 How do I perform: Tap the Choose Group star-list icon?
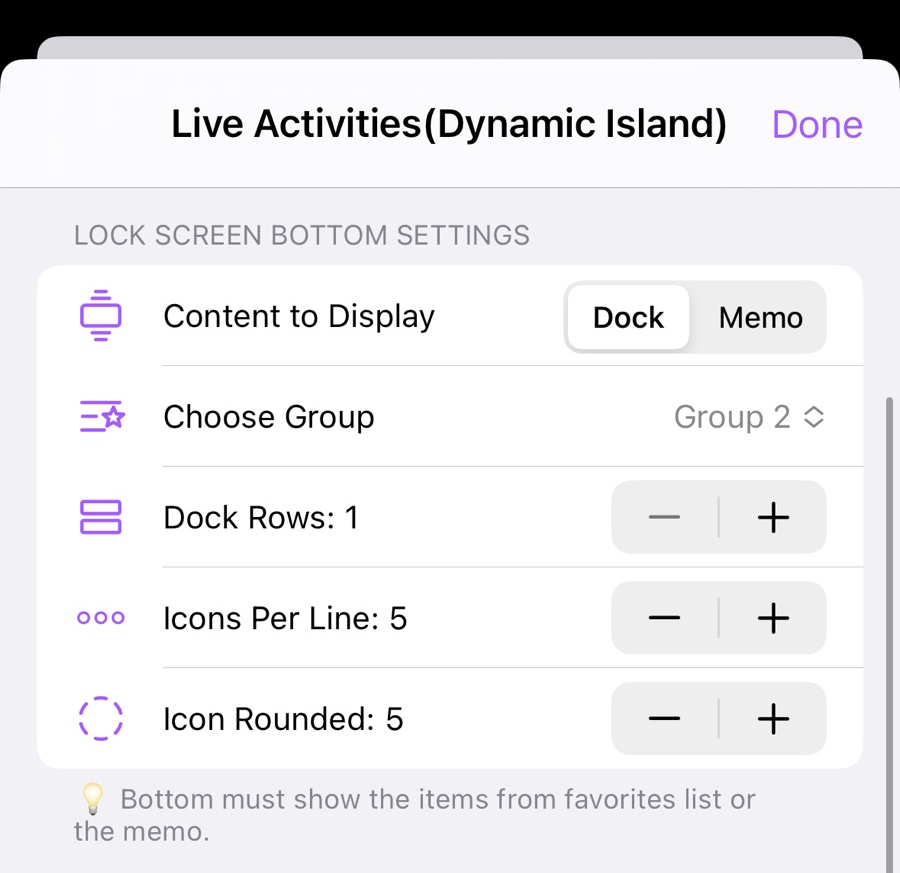[100, 417]
